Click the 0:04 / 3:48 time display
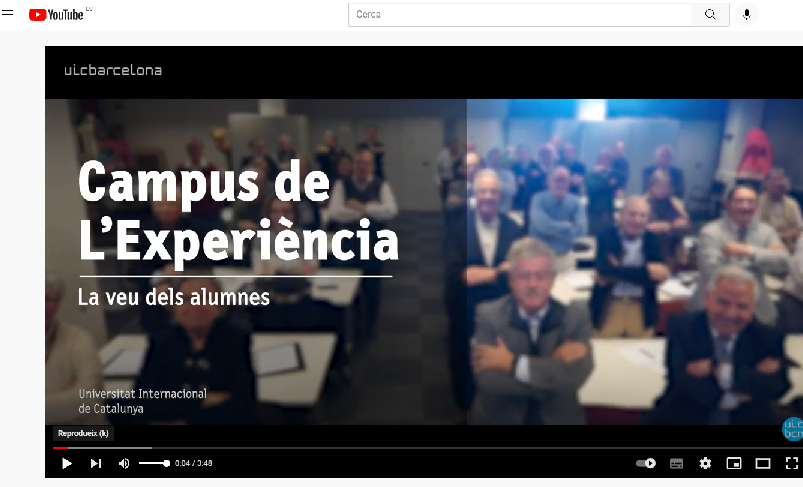The width and height of the screenshot is (803, 487). pos(193,463)
